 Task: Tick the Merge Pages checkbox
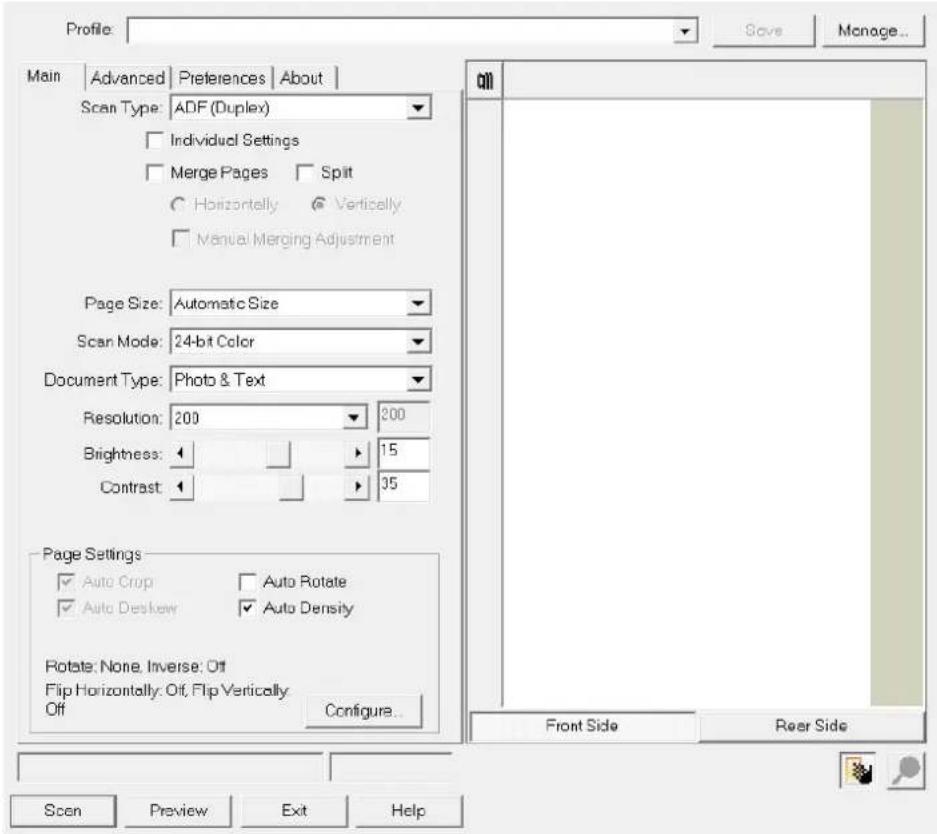[154, 173]
